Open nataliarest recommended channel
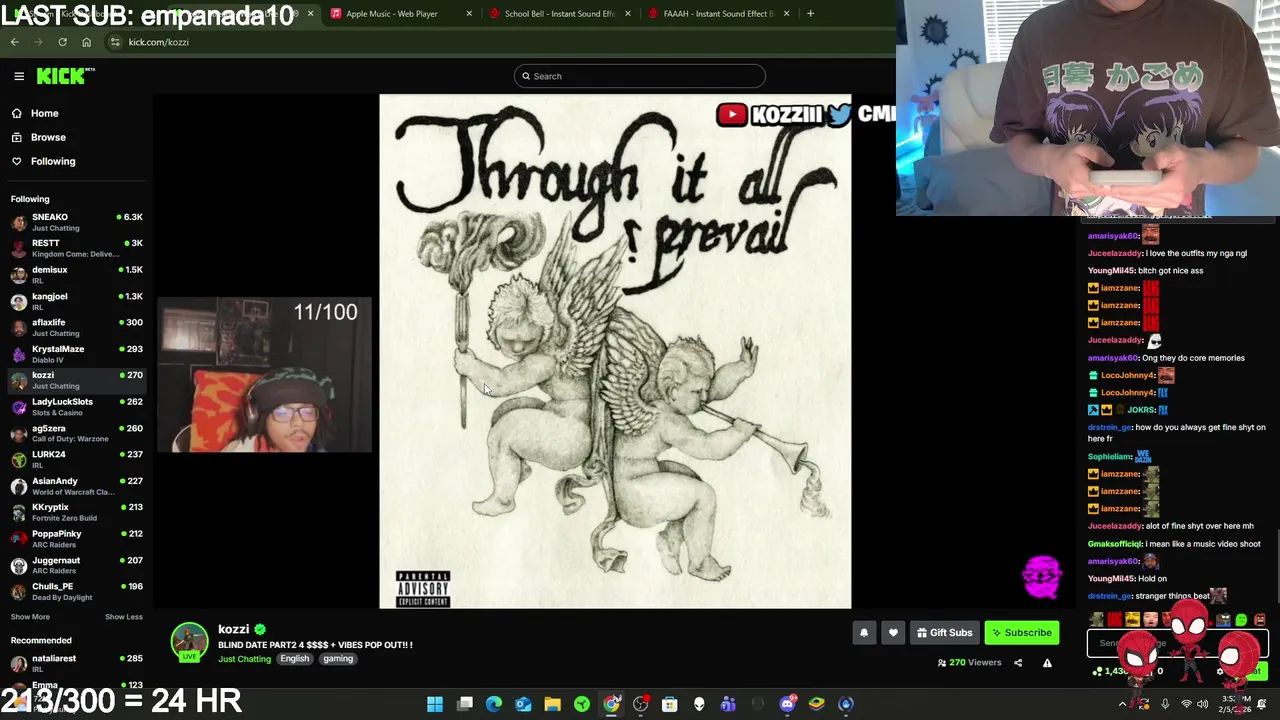 (77, 663)
